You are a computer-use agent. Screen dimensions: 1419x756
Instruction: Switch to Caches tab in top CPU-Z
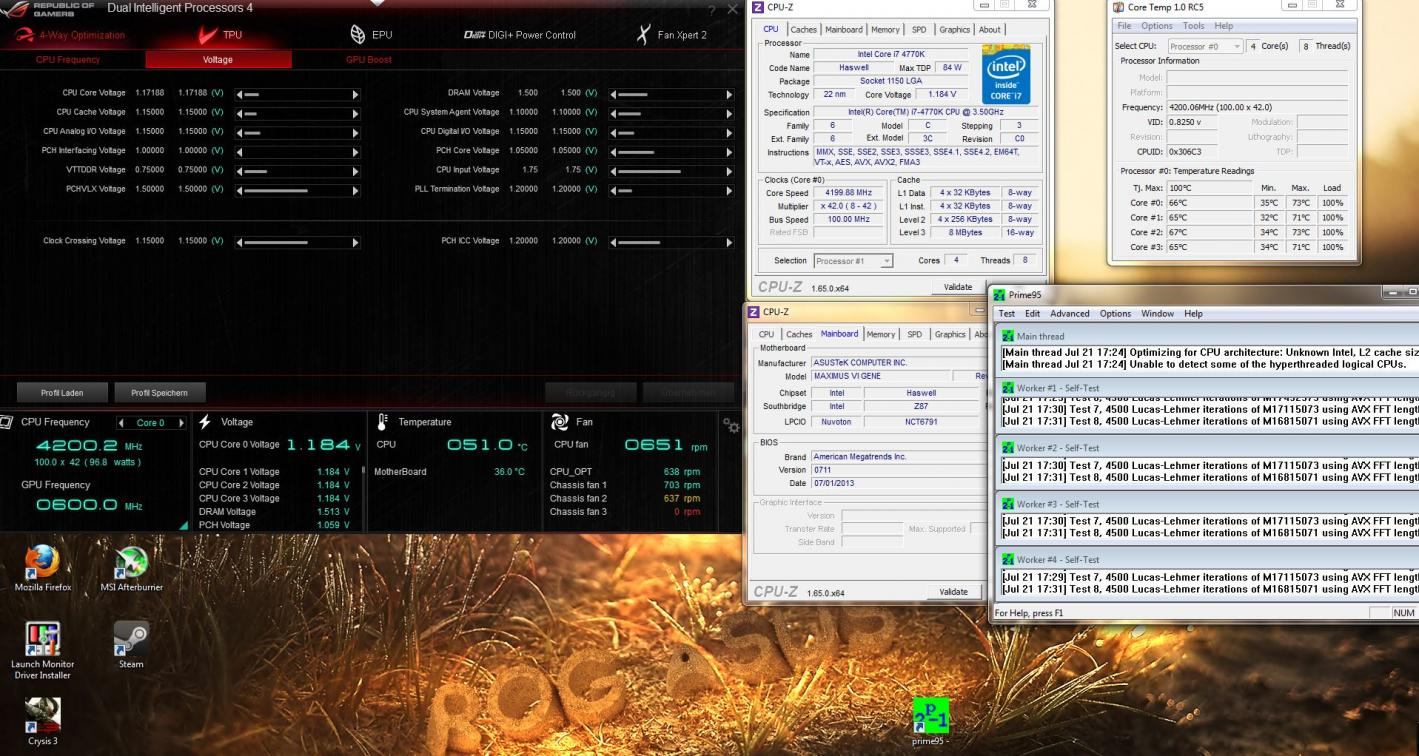[803, 30]
